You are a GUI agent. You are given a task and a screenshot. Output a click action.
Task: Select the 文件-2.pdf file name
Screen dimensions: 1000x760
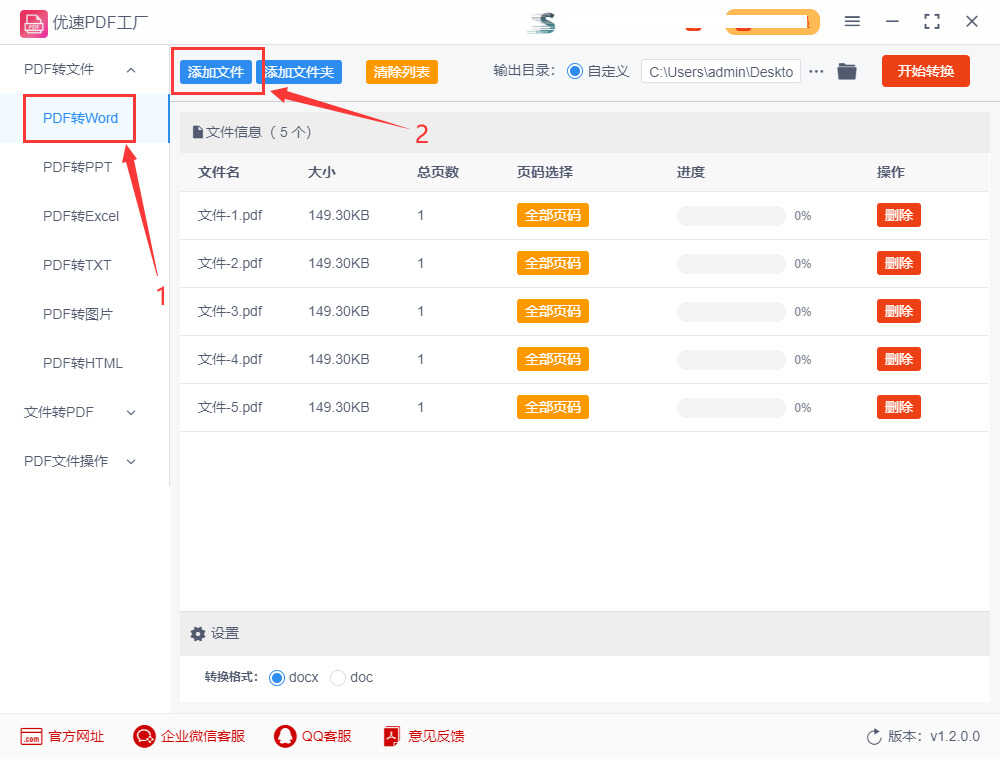click(230, 263)
